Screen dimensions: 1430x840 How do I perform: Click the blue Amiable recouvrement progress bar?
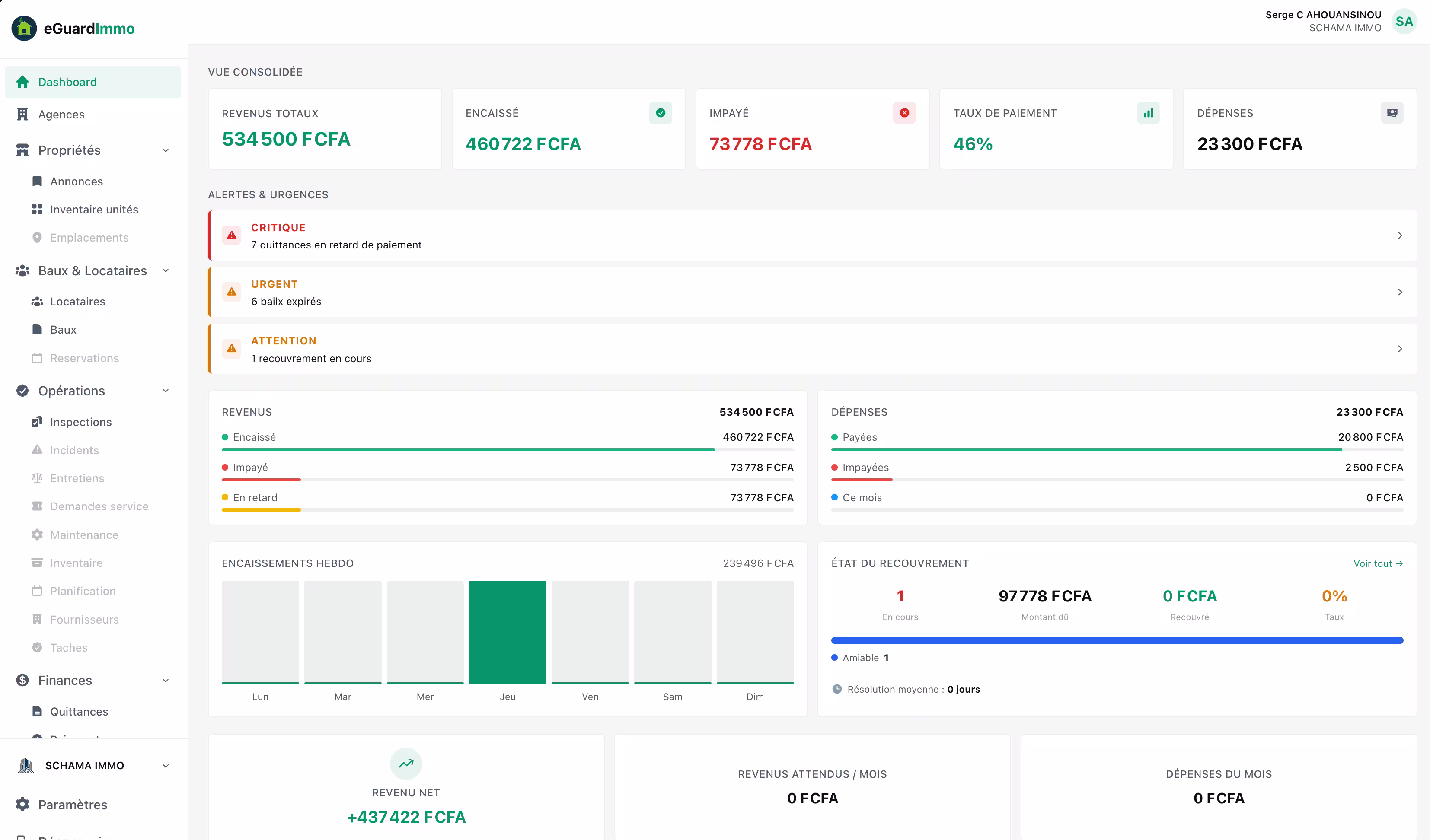click(x=1117, y=640)
